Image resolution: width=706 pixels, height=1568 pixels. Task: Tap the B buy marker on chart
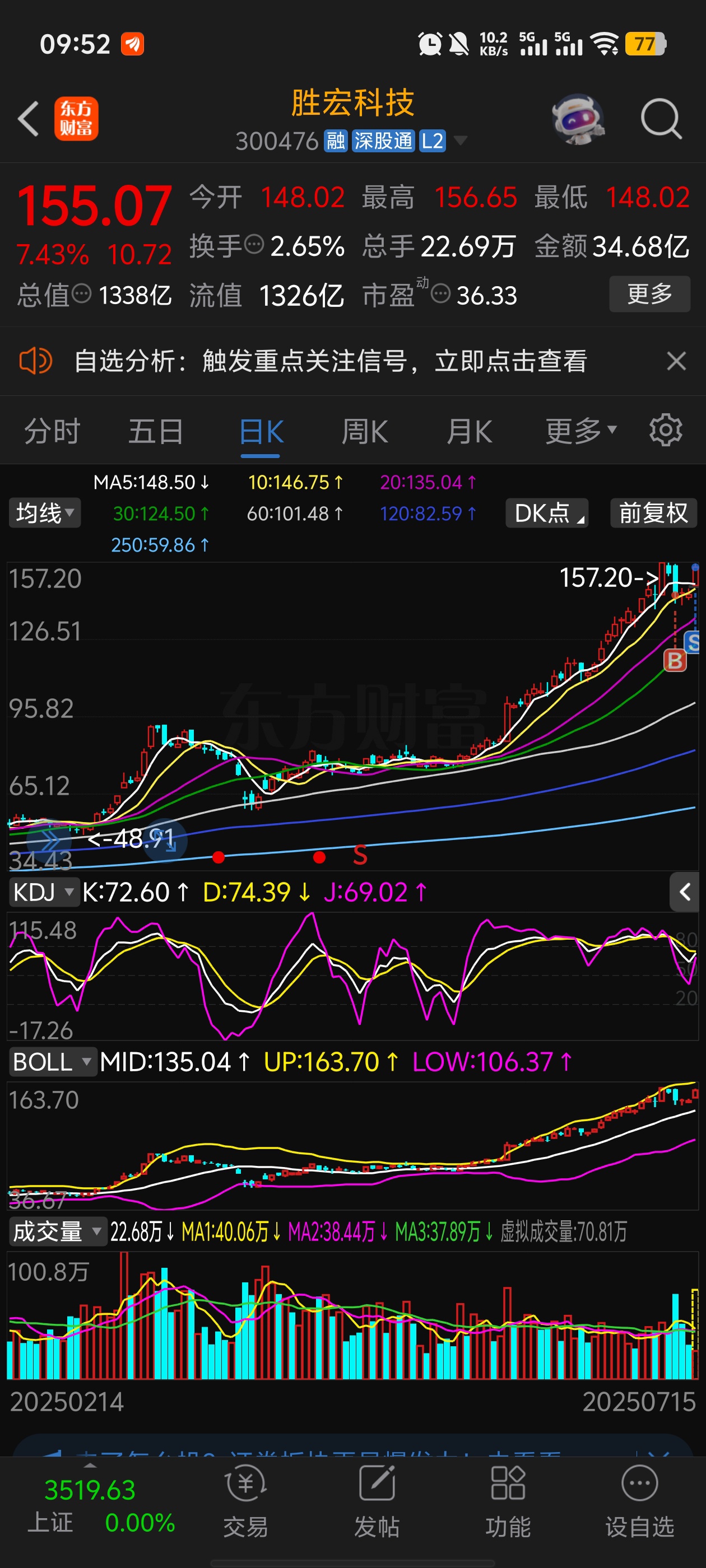(x=675, y=660)
